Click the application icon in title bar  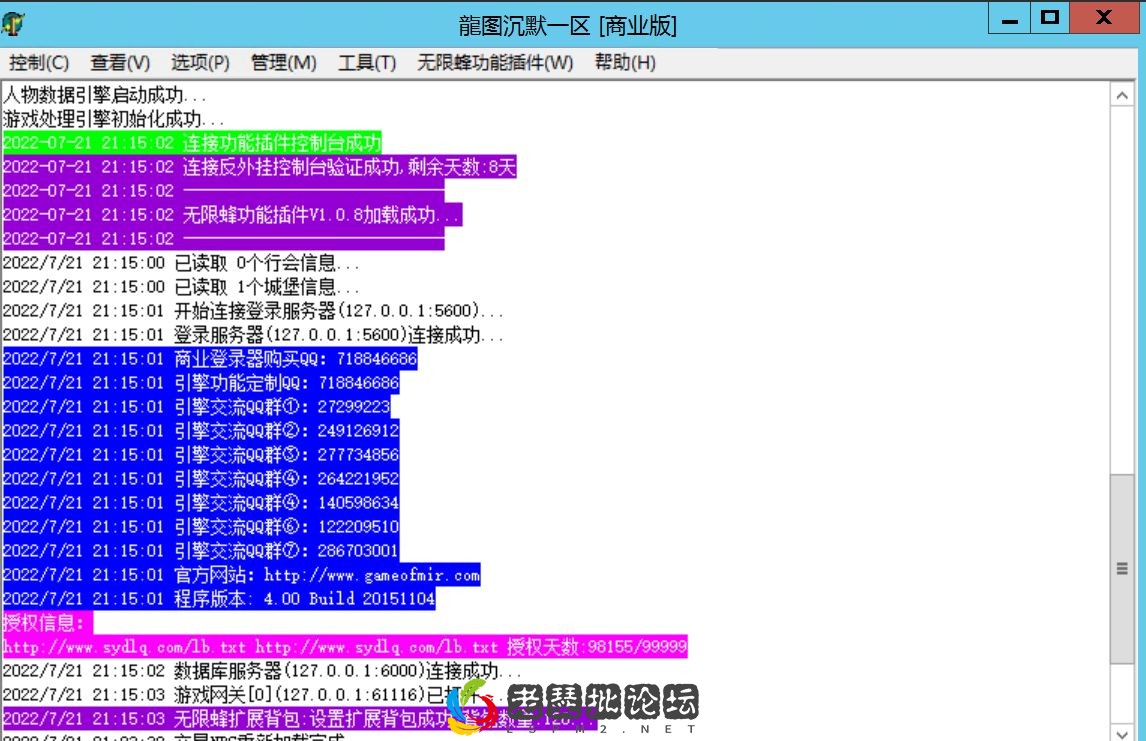click(x=14, y=24)
